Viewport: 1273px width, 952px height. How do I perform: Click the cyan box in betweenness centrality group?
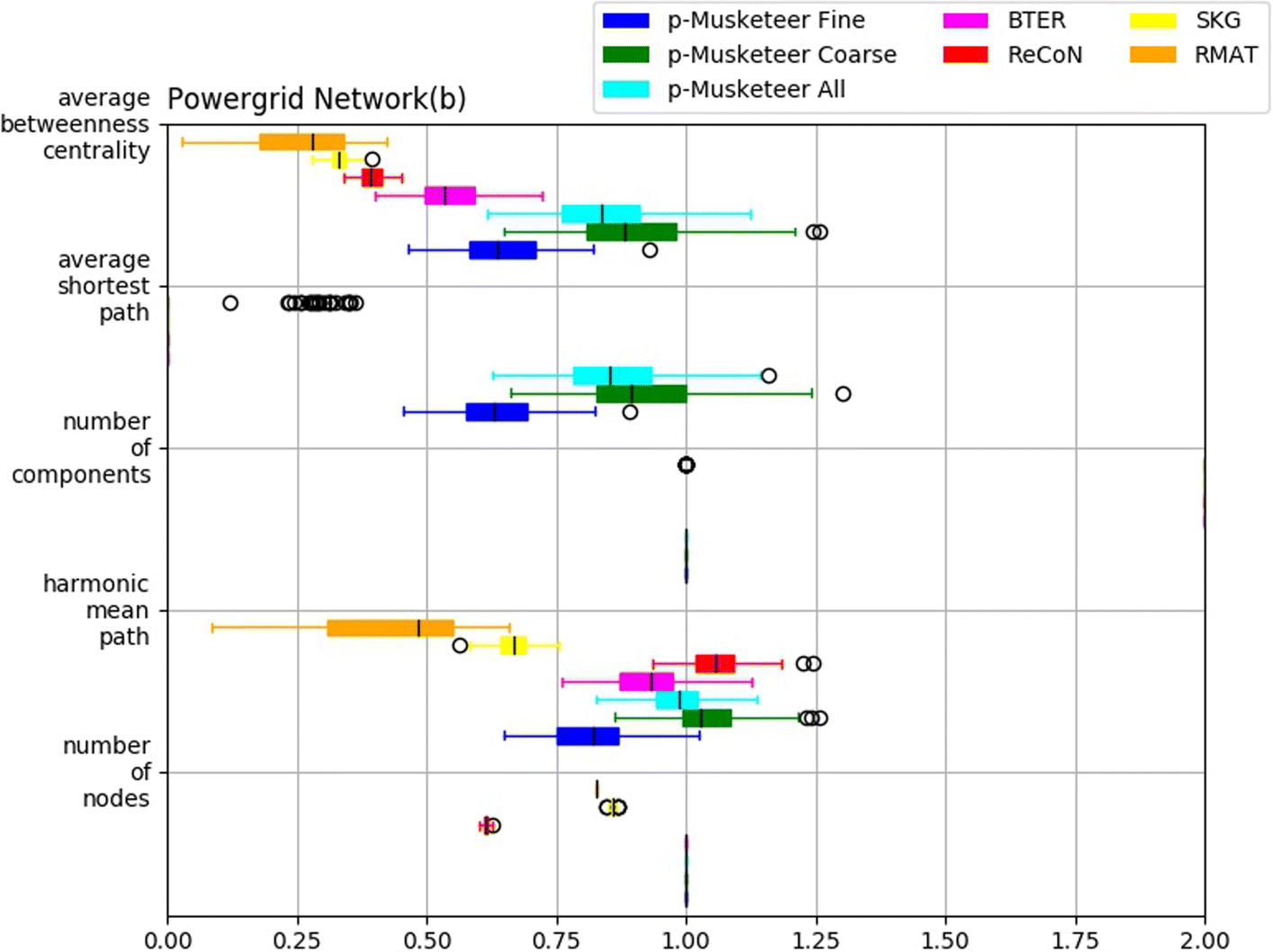point(601,214)
